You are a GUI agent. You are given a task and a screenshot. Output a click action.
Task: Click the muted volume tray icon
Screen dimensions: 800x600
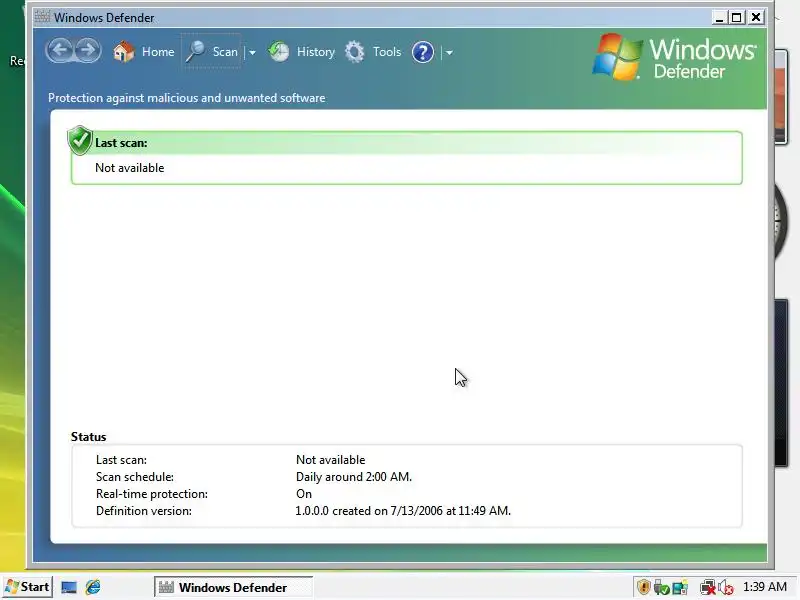726,588
